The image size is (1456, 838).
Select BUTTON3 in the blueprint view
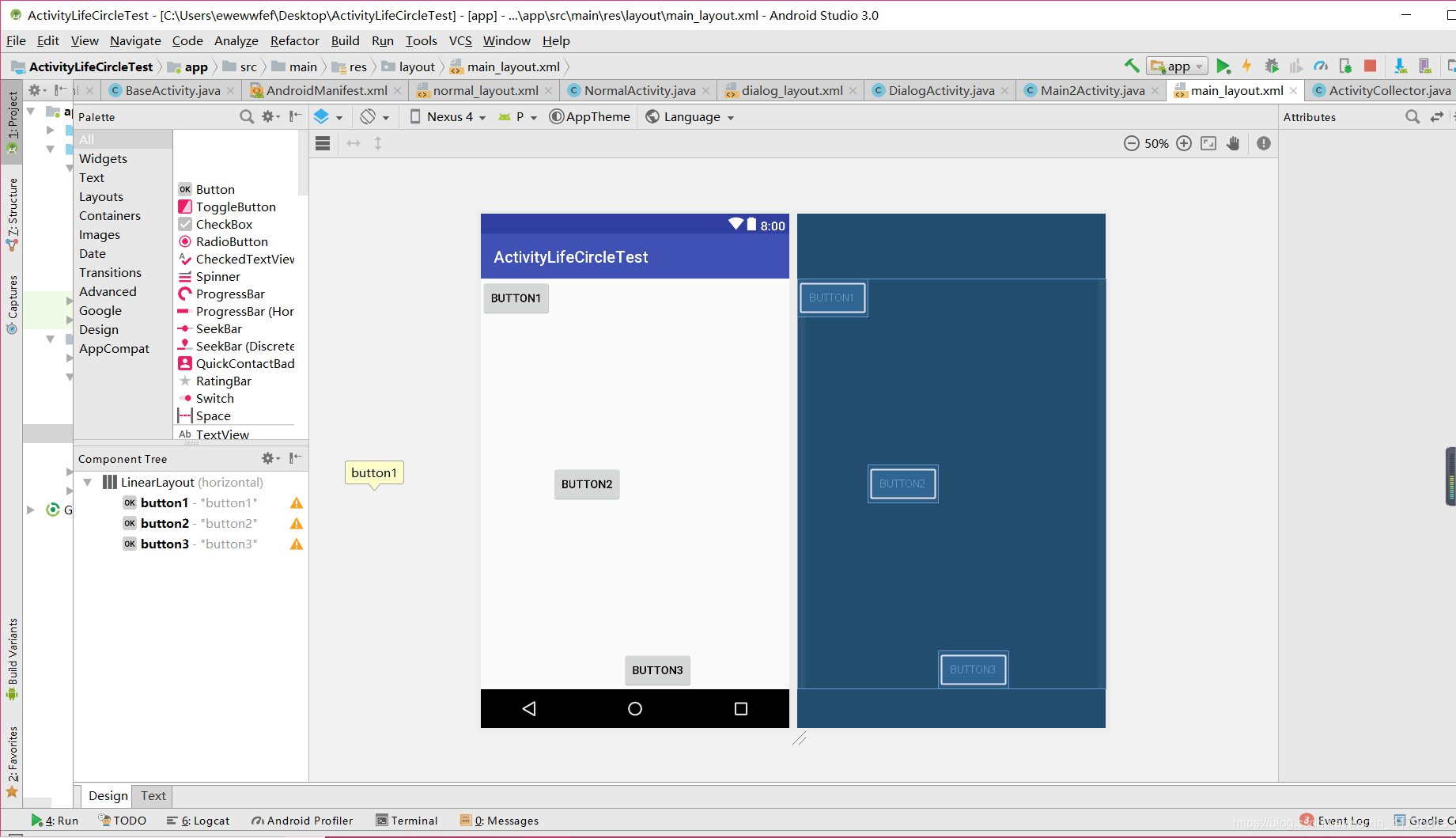tap(973, 669)
